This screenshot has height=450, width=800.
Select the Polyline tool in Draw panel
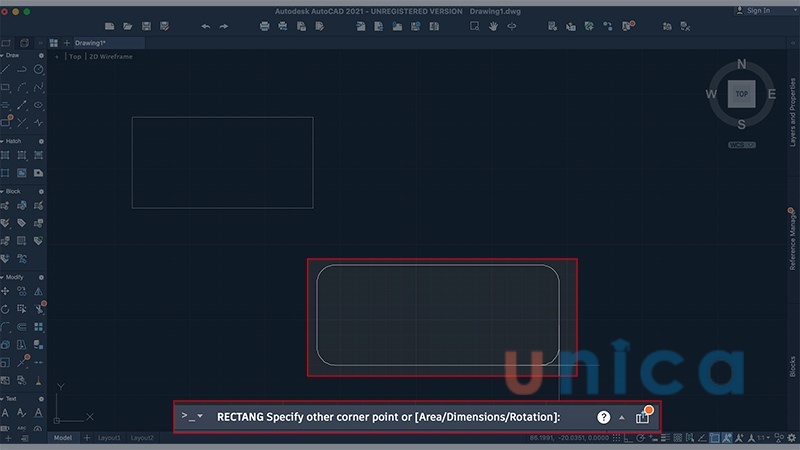pyautogui.click(x=22, y=69)
